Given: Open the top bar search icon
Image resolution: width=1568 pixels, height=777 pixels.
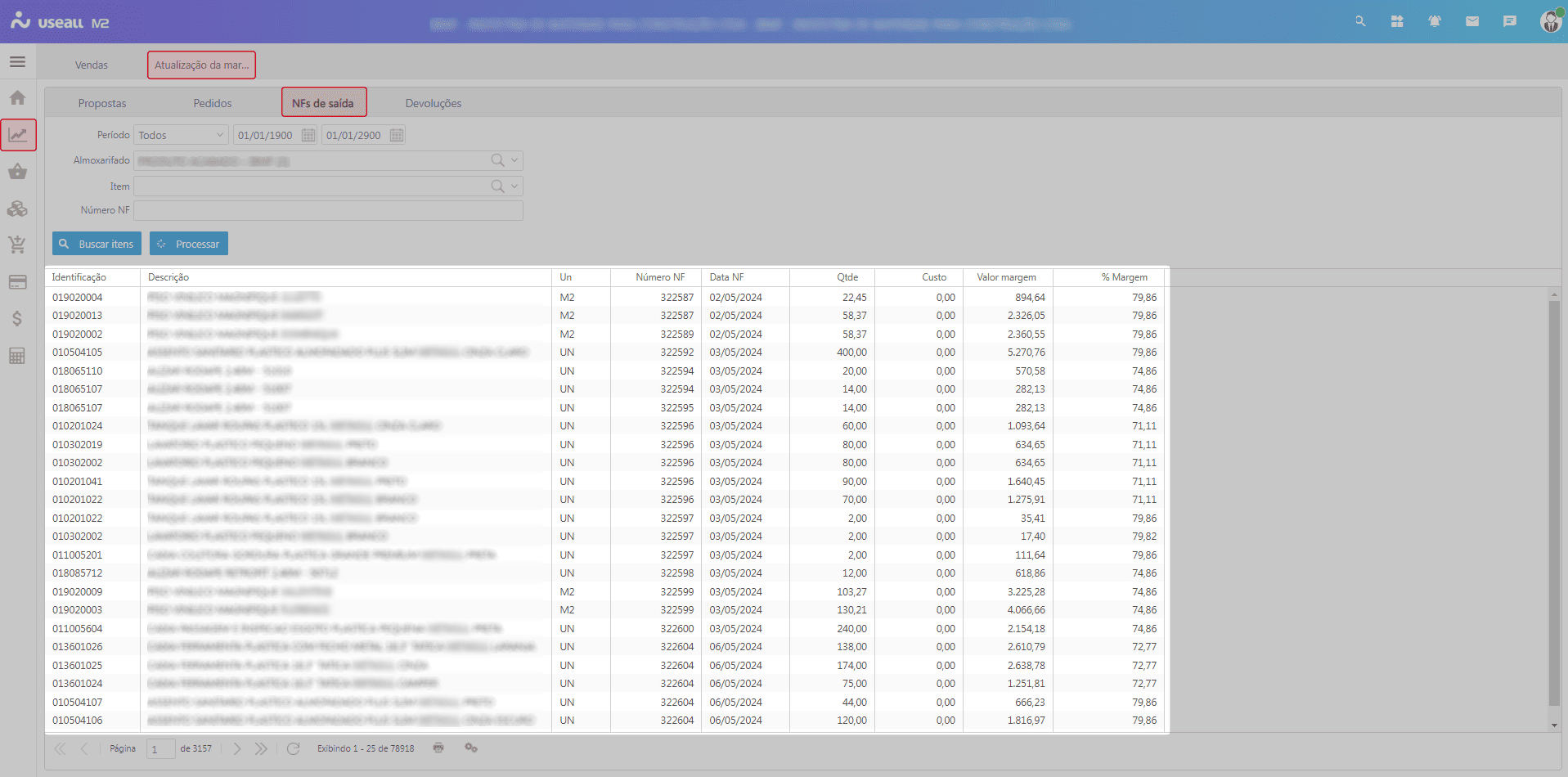Looking at the screenshot, I should [x=1360, y=22].
